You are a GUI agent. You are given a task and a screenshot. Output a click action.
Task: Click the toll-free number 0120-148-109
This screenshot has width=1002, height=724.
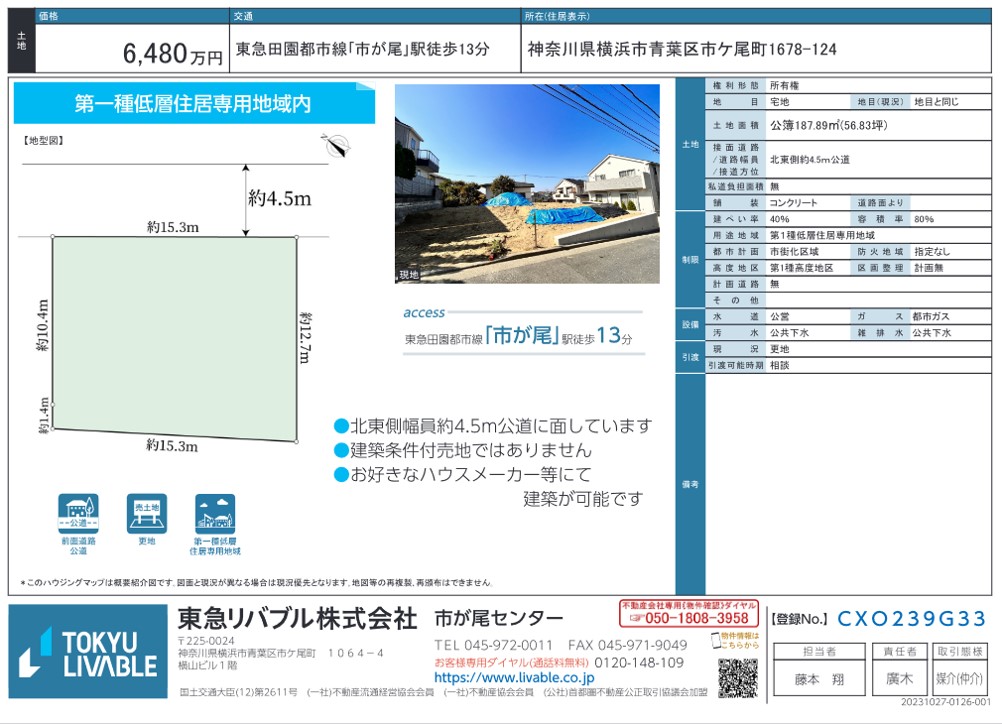pos(639,662)
